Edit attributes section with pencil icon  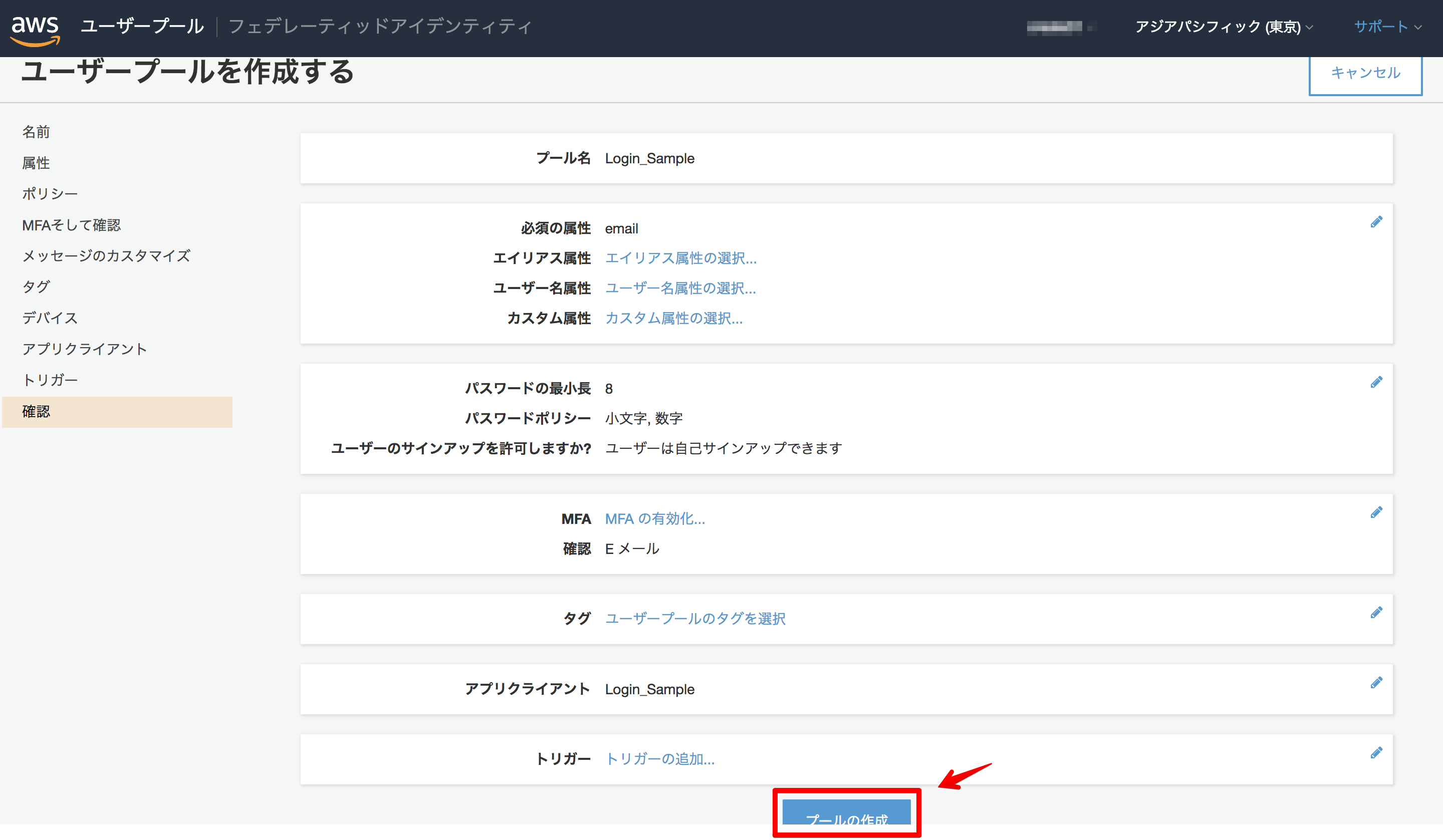point(1376,222)
